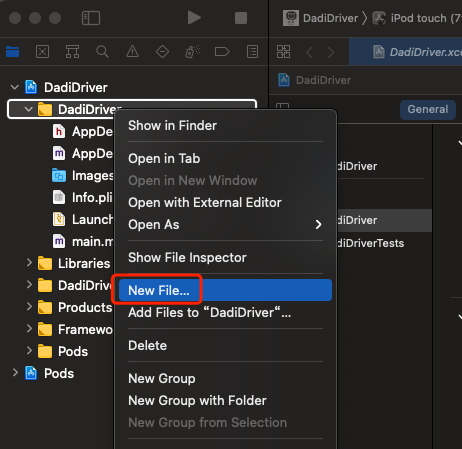Show the Issue navigator warning icon

[x=132, y=52]
